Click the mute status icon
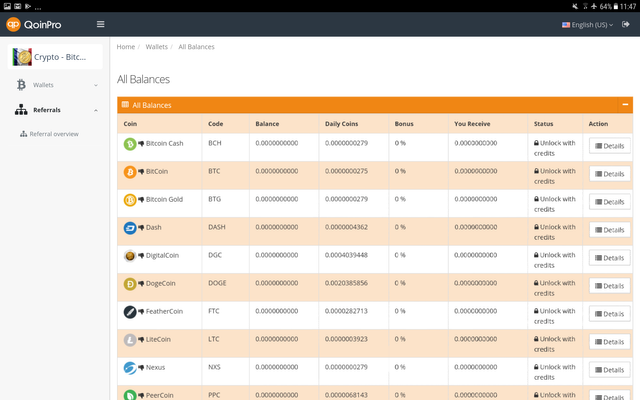 pyautogui.click(x=575, y=6)
